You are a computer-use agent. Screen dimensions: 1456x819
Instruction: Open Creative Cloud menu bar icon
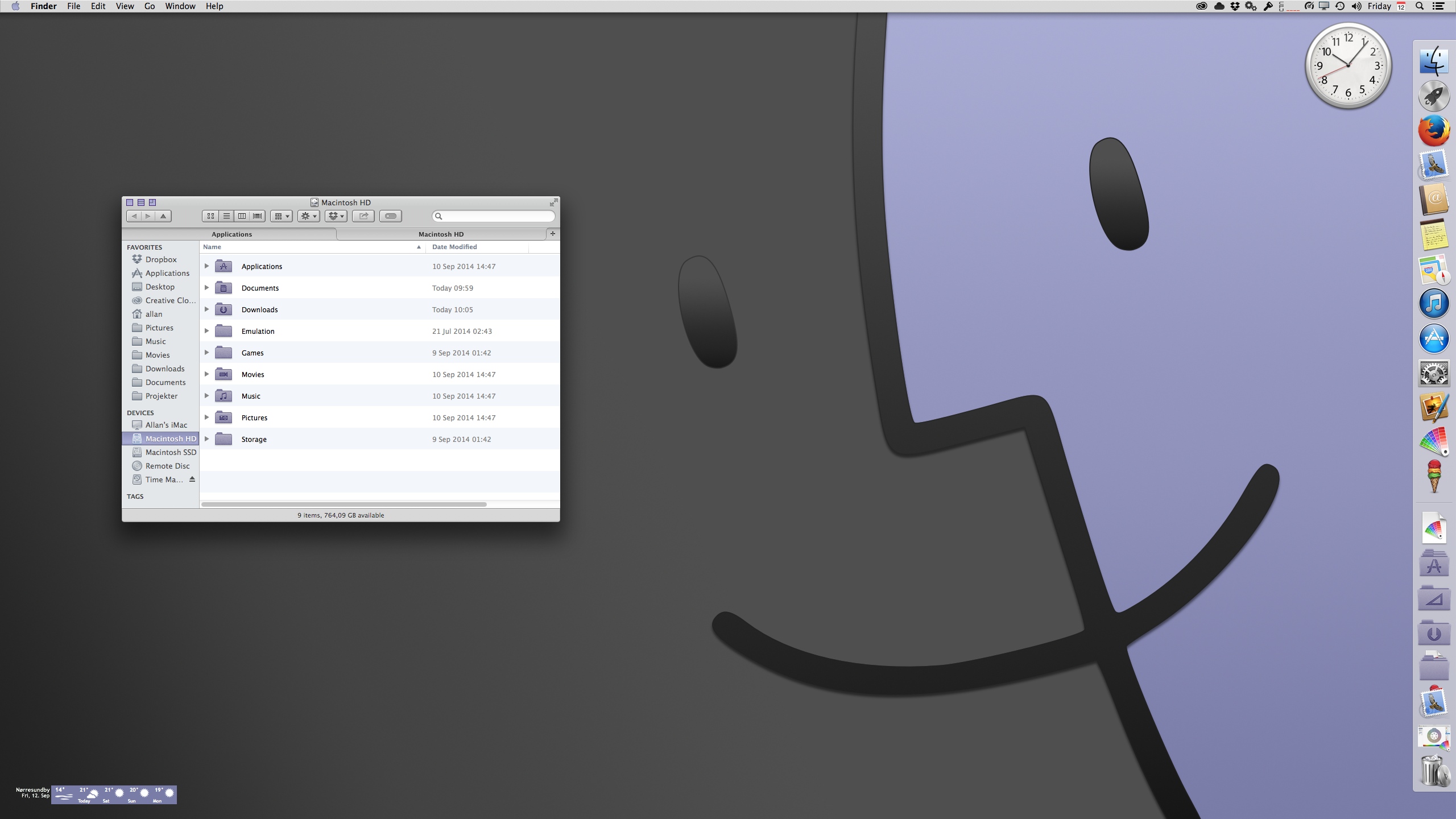1201,6
